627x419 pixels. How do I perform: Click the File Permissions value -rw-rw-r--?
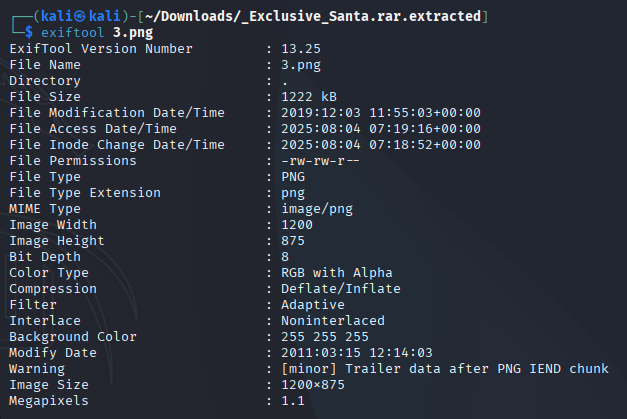[320, 161]
